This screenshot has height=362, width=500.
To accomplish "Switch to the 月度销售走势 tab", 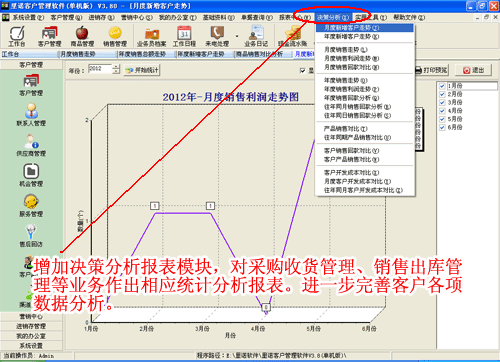I will coord(88,54).
